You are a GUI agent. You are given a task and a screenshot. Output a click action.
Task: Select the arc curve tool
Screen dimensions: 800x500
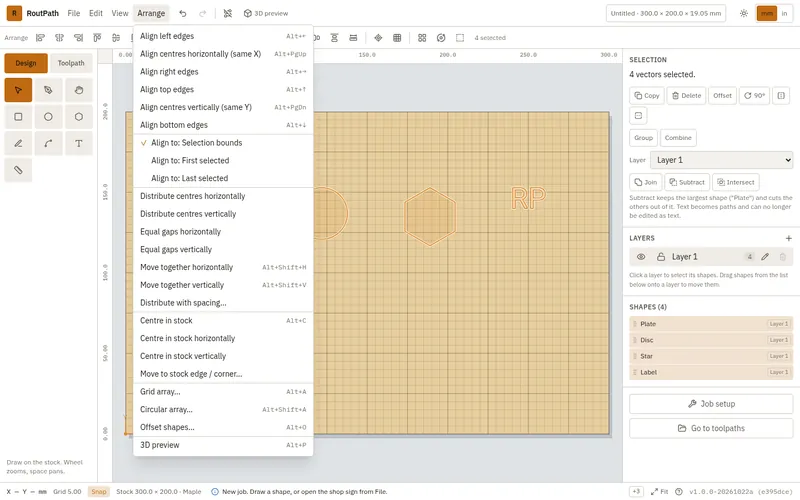point(48,143)
